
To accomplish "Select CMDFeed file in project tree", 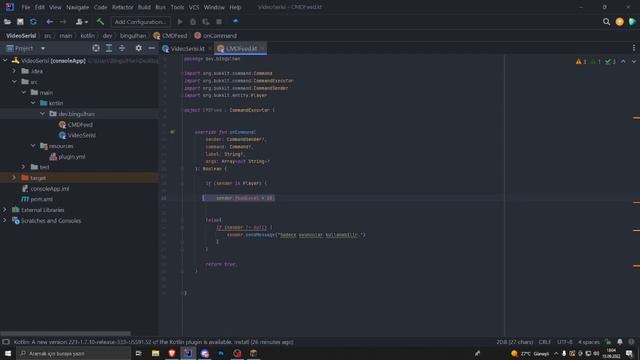I will coord(80,124).
